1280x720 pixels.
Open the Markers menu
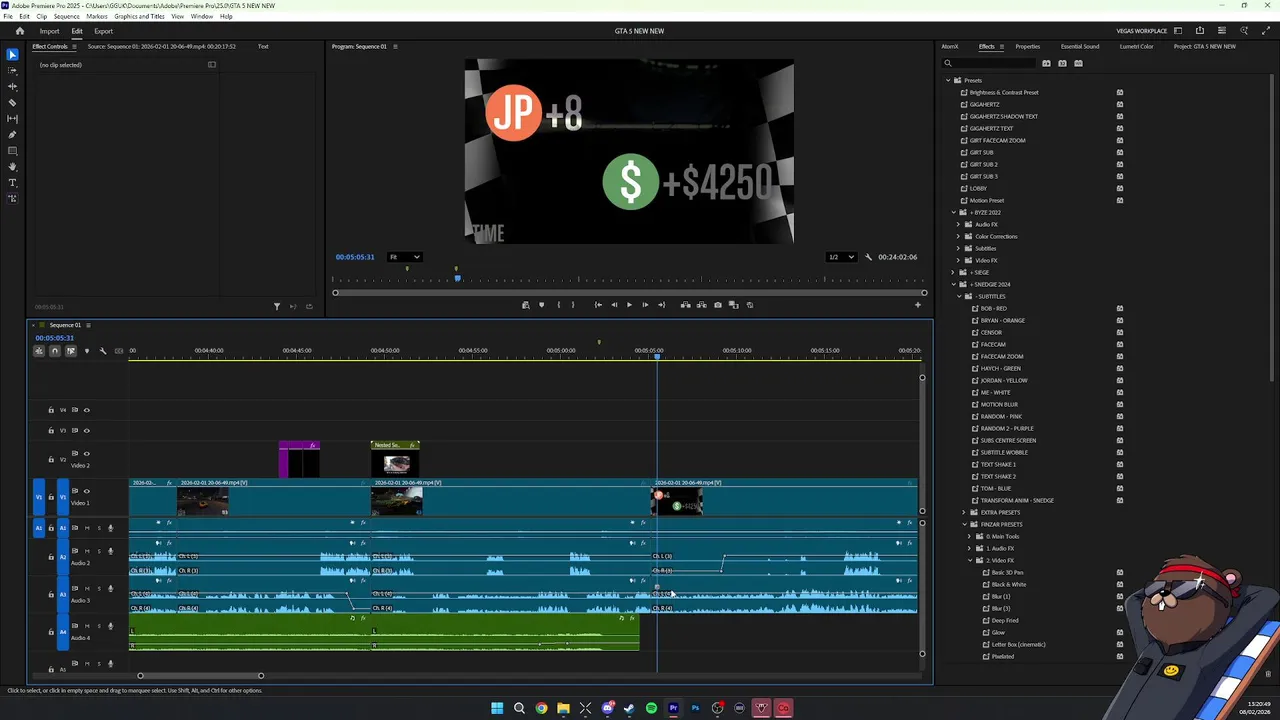point(97,16)
